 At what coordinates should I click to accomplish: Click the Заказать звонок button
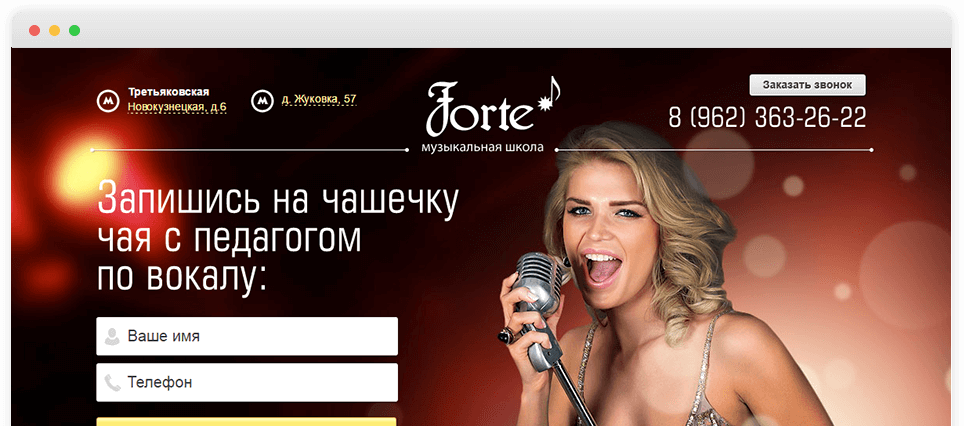click(x=807, y=85)
